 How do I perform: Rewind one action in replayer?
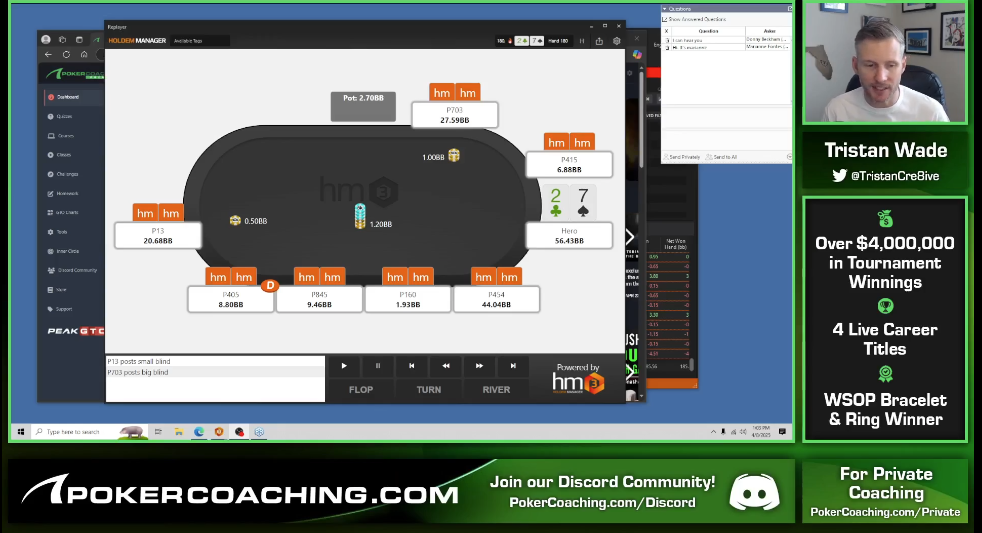coord(445,366)
